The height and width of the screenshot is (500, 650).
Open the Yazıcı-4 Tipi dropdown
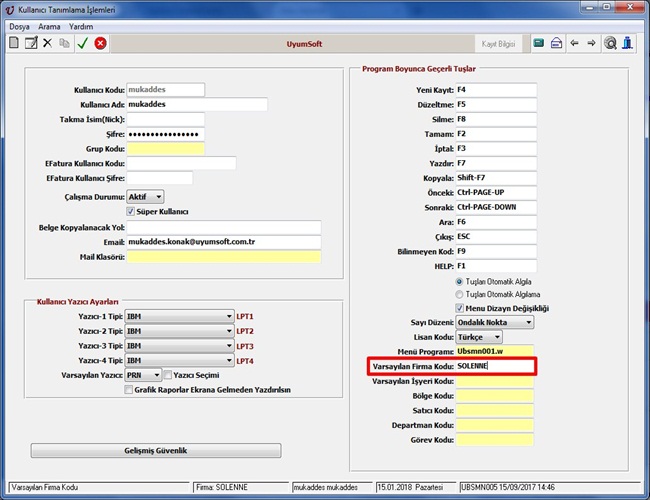(x=179, y=361)
